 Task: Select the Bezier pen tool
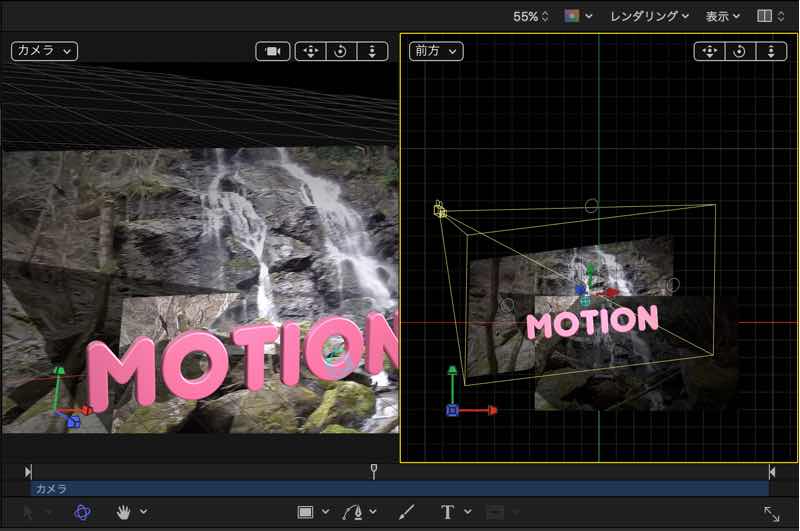354,512
